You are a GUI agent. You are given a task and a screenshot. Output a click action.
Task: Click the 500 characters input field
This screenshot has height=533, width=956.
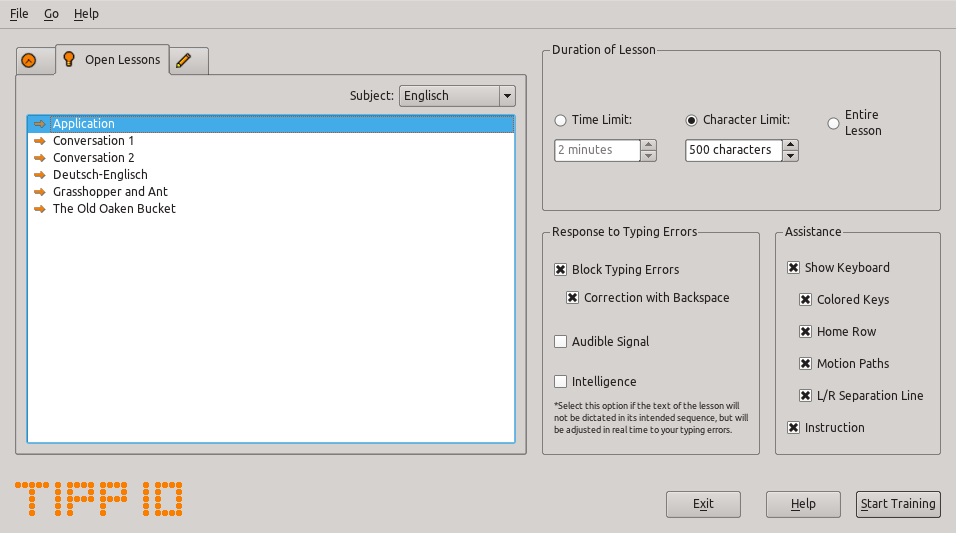coord(733,150)
